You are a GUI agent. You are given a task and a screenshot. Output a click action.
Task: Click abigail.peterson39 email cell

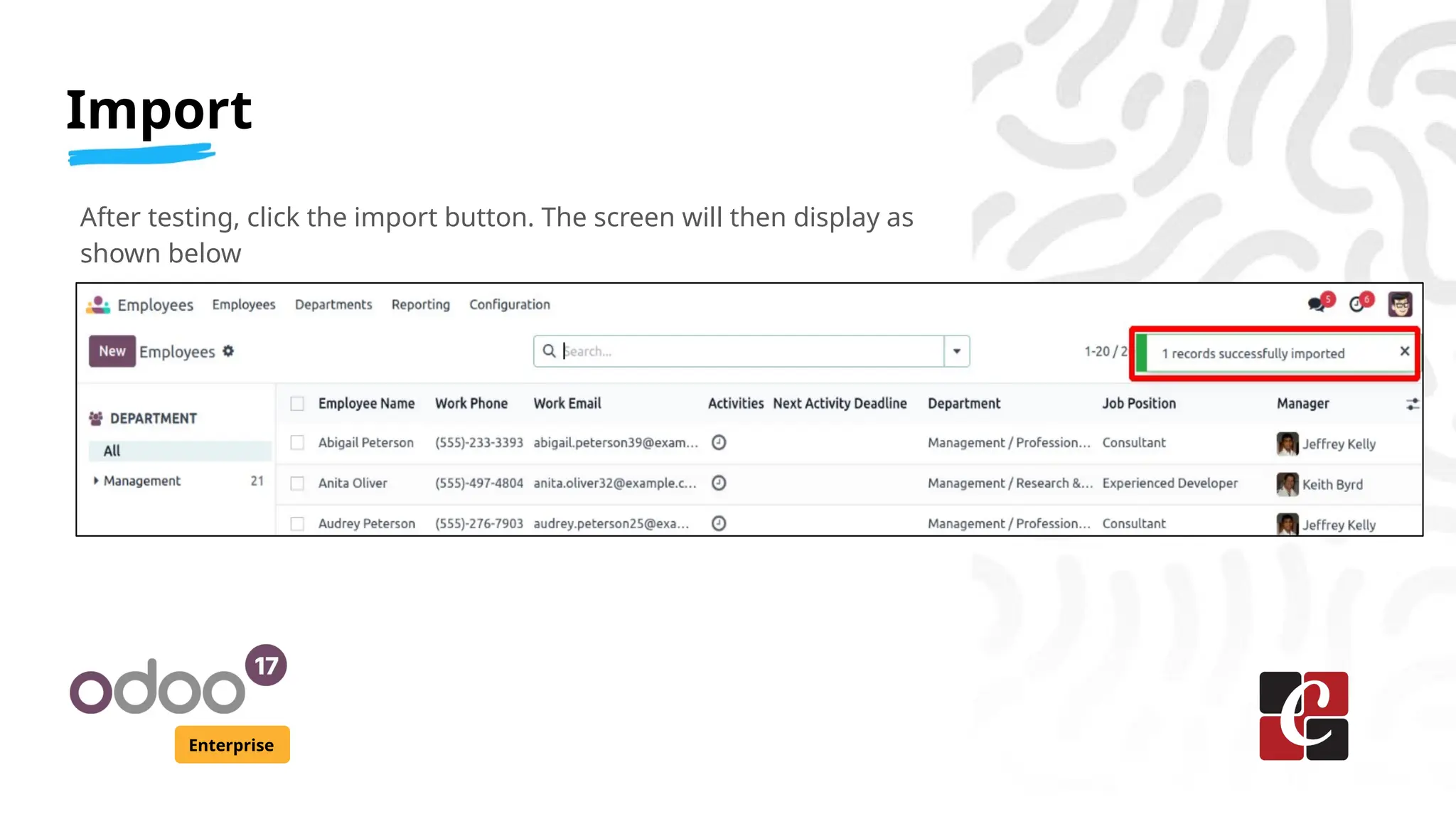point(616,442)
